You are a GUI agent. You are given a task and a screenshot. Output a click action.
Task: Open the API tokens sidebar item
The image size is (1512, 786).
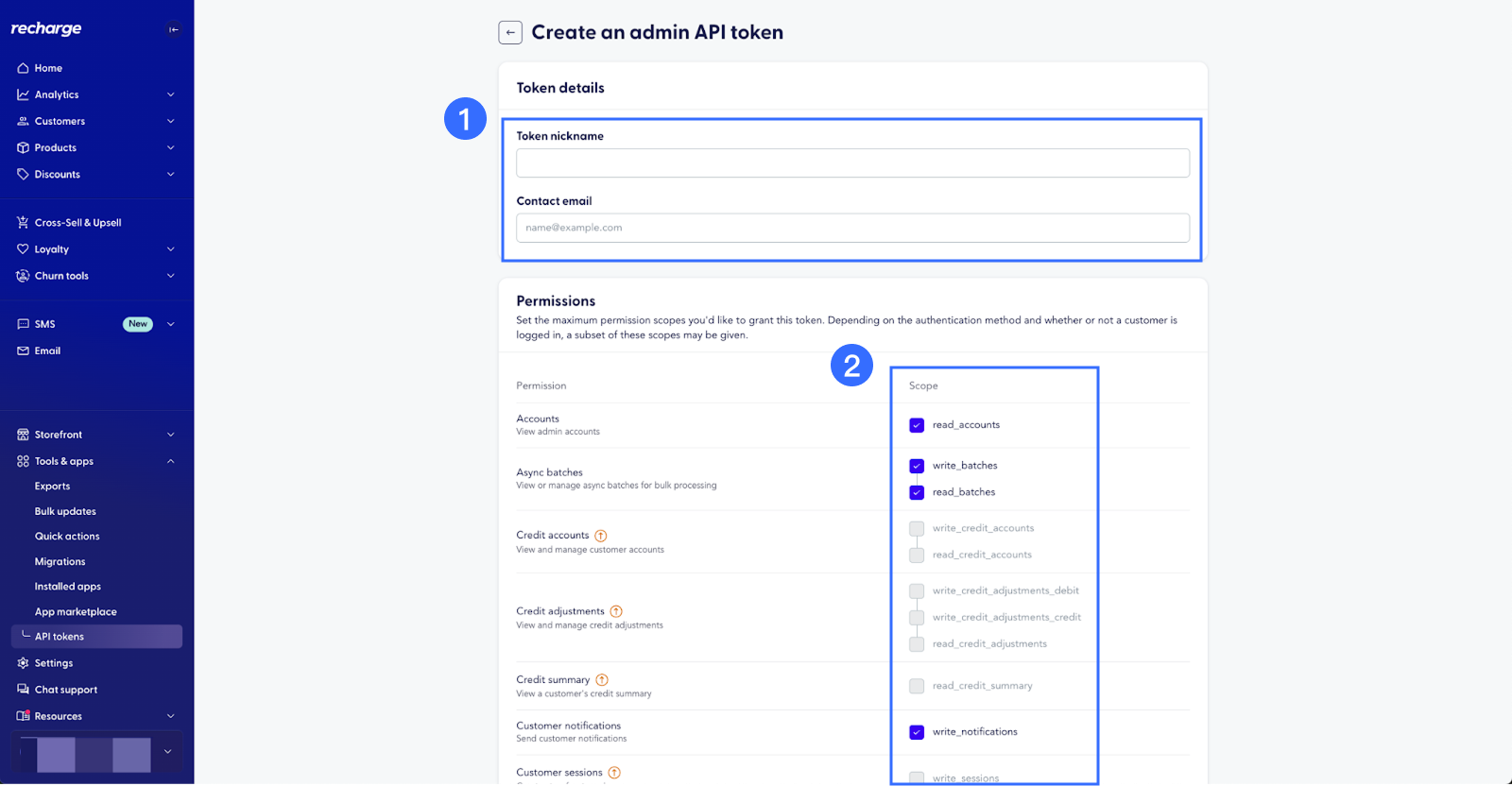tap(60, 637)
